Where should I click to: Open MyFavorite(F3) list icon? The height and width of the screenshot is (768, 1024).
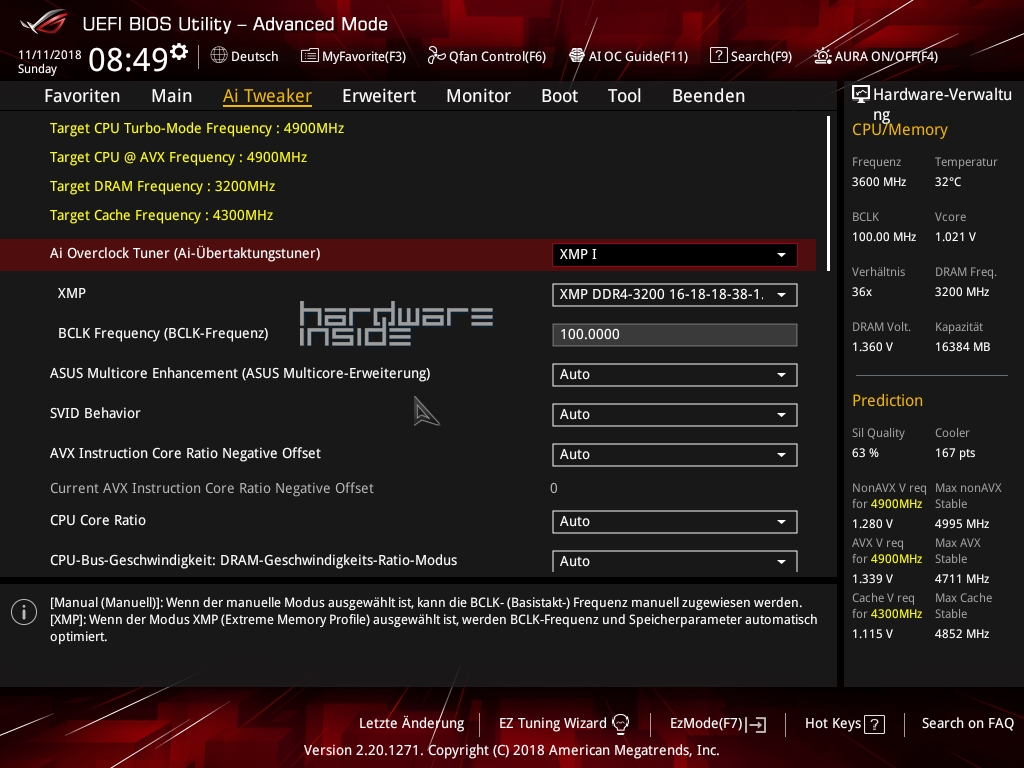pos(310,56)
